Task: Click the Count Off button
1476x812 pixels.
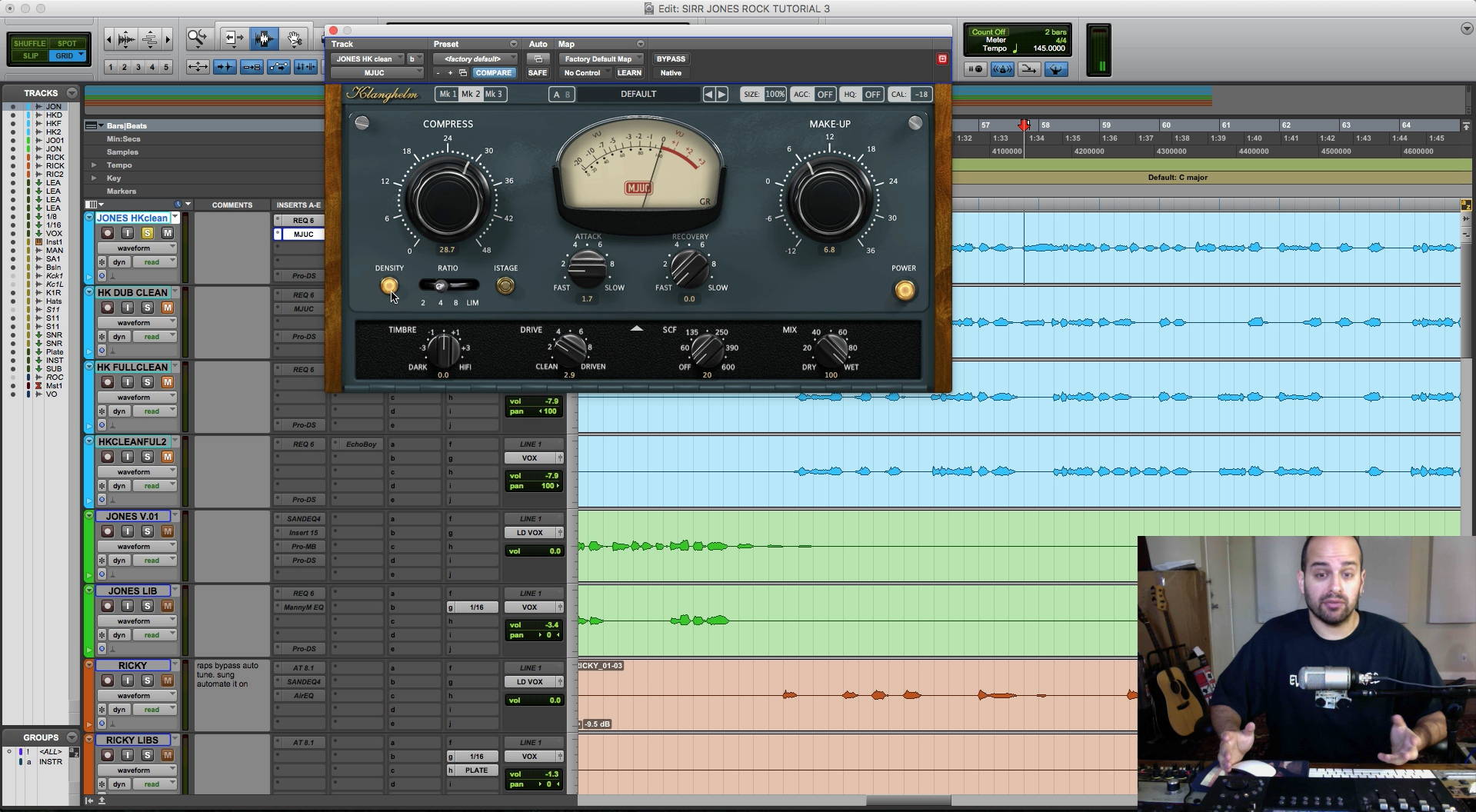Action: [x=989, y=32]
